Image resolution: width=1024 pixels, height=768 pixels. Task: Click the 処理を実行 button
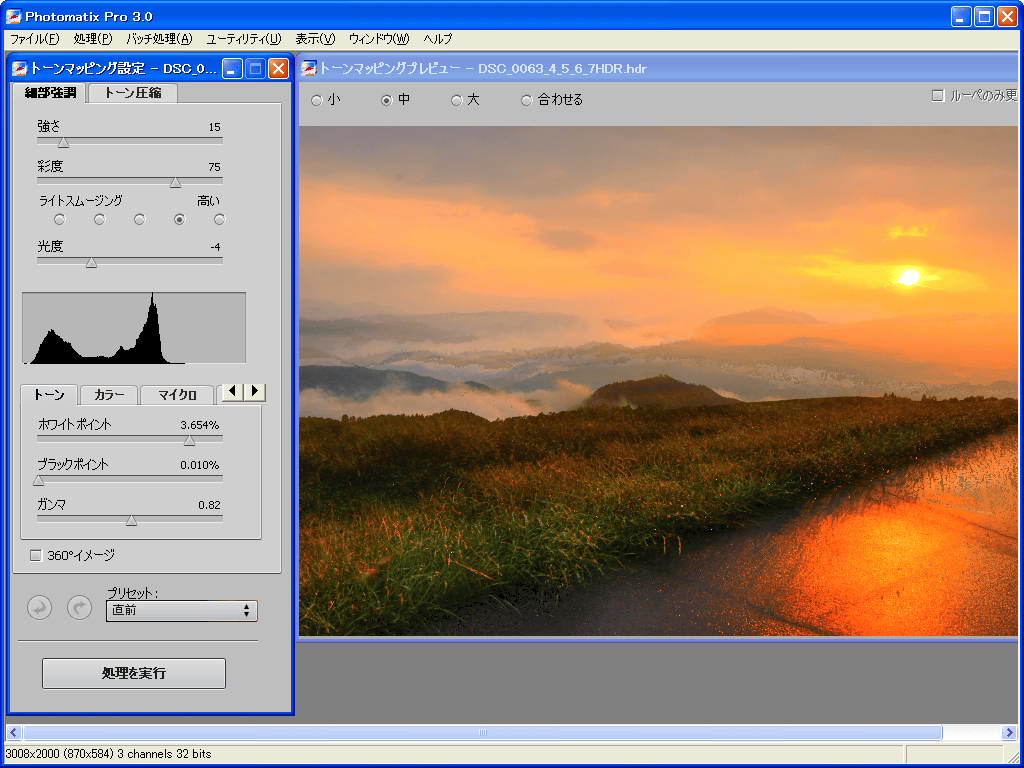pos(134,673)
